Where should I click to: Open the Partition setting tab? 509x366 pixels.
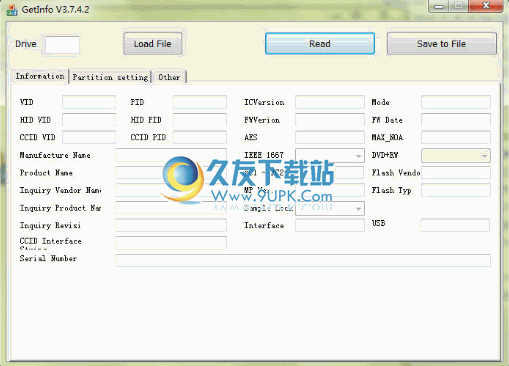tap(110, 77)
